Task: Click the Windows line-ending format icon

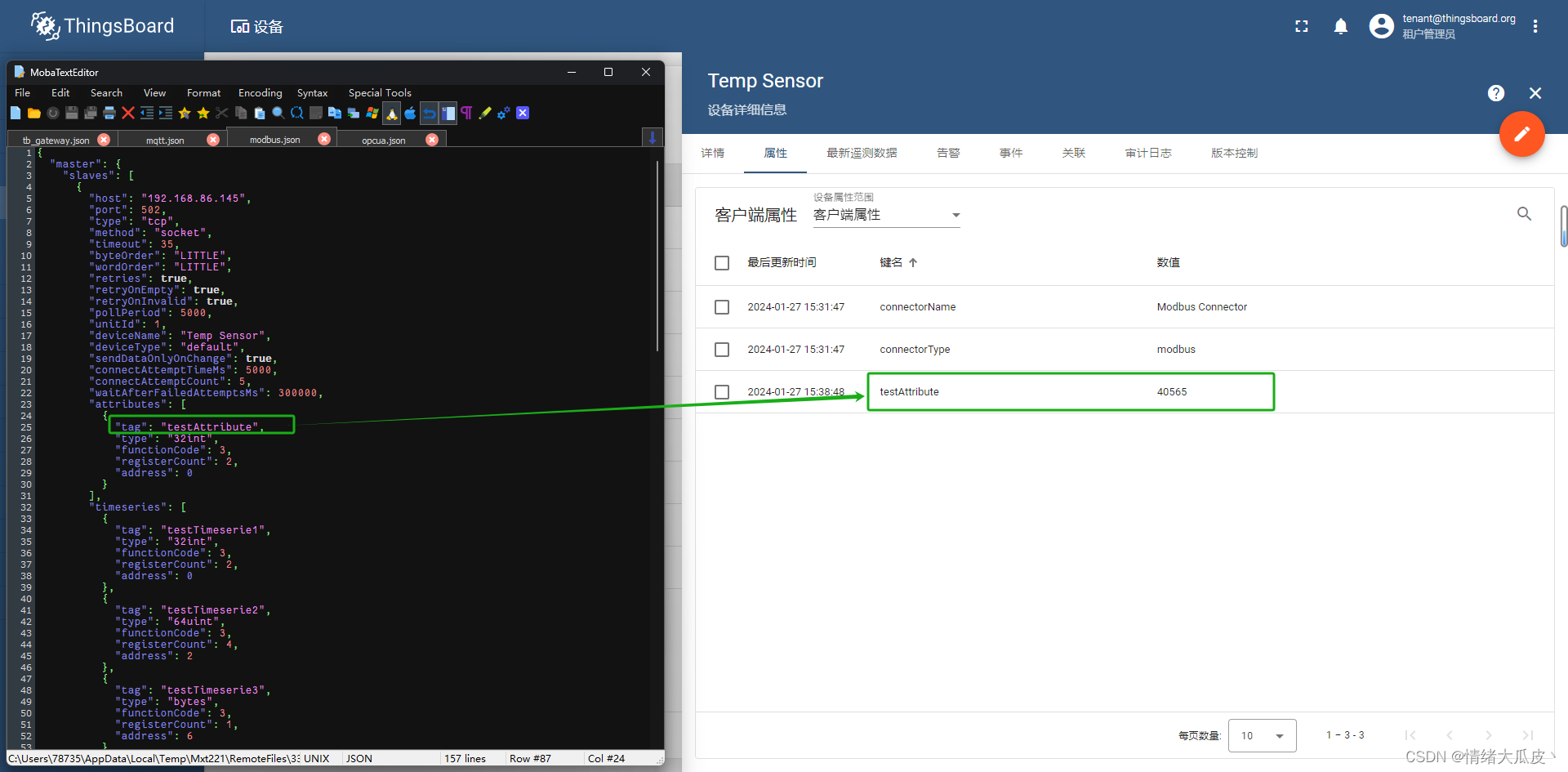Action: pyautogui.click(x=372, y=113)
